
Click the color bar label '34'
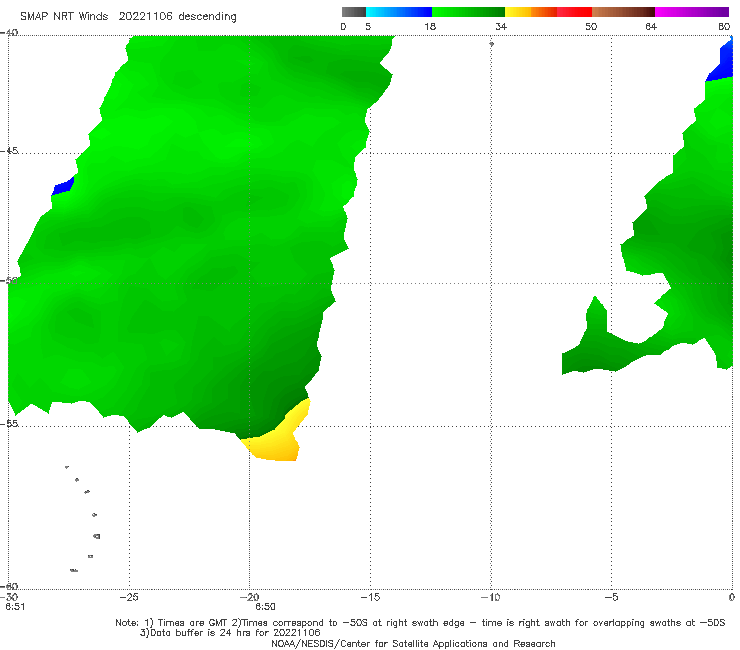click(x=501, y=27)
